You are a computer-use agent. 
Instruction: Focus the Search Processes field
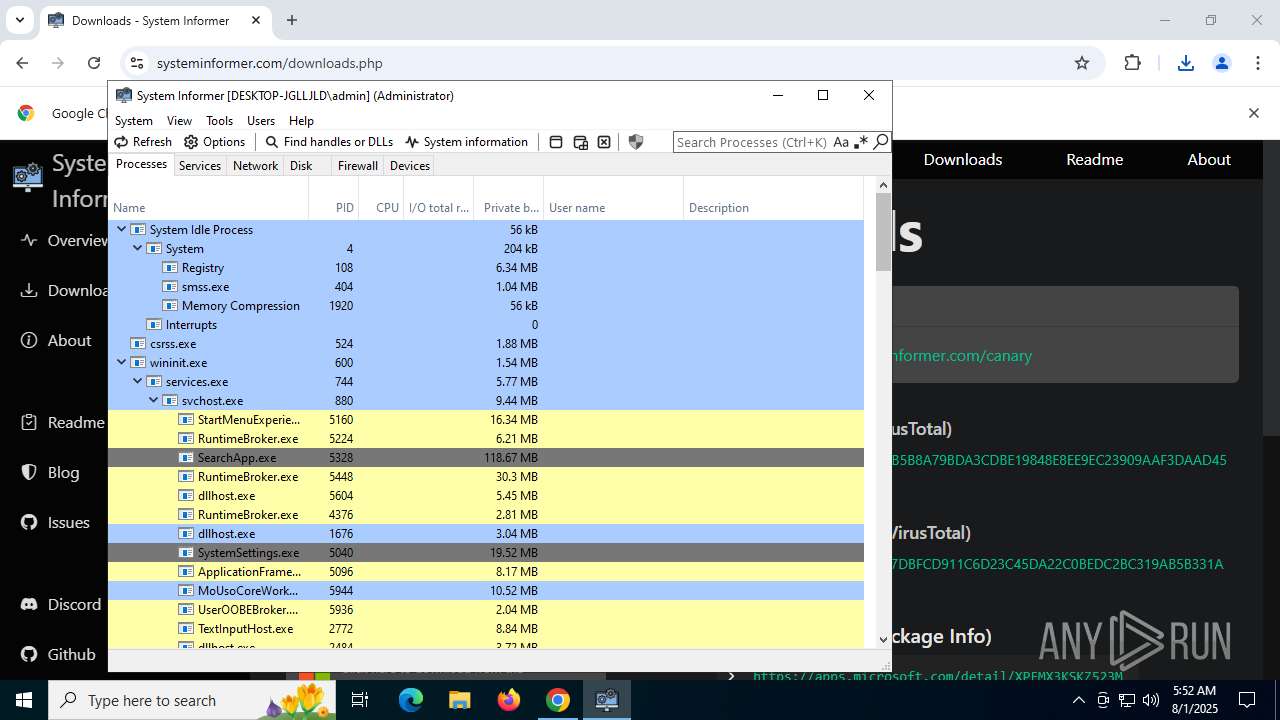point(752,142)
